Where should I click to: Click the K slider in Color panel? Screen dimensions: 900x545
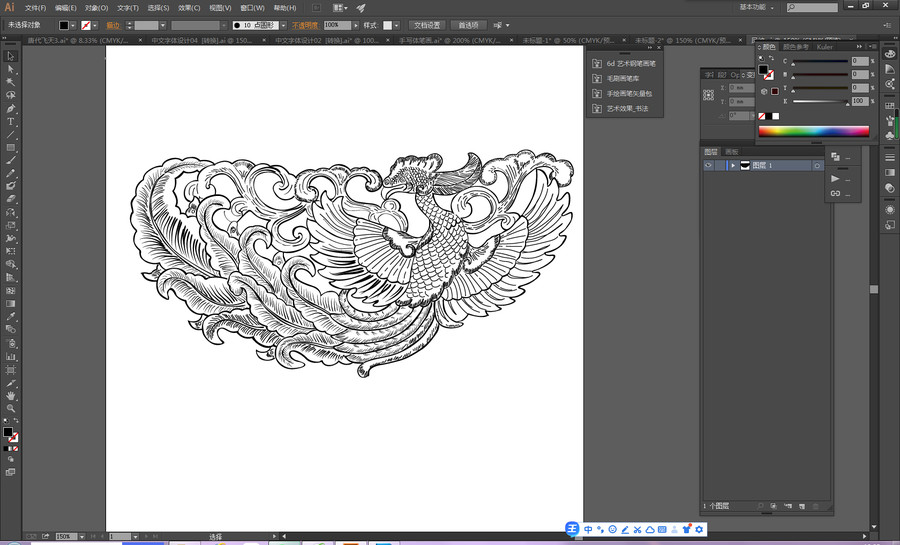pyautogui.click(x=820, y=102)
